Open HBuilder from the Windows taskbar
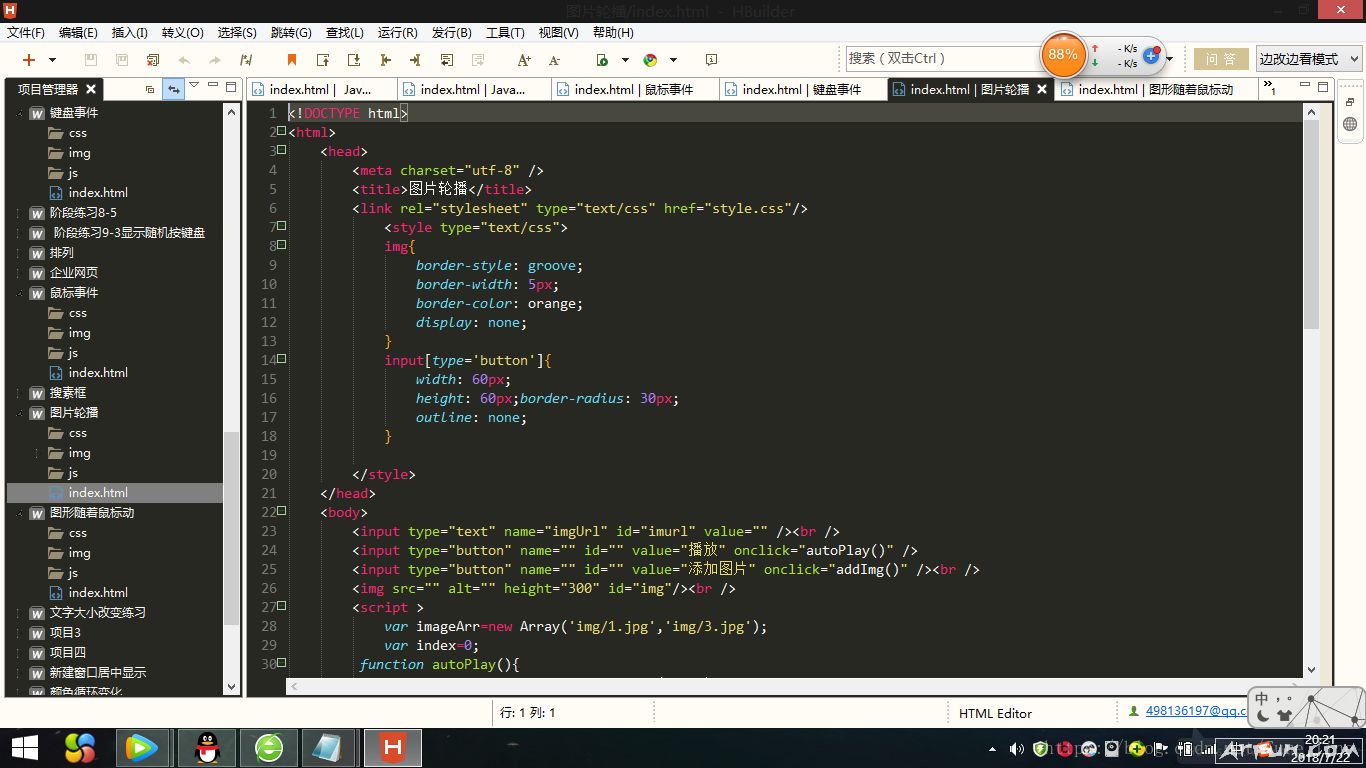The height and width of the screenshot is (768, 1366). pos(393,747)
